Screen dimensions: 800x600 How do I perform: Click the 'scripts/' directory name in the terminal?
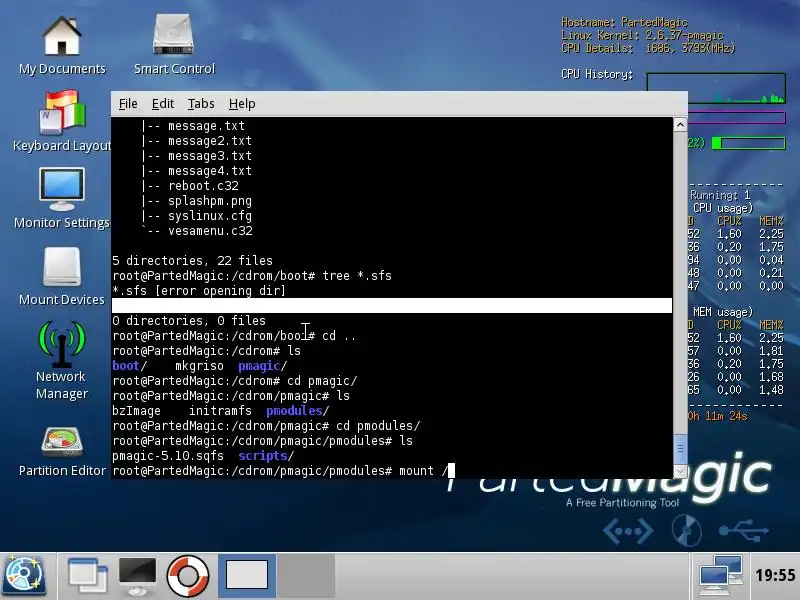[x=266, y=456]
